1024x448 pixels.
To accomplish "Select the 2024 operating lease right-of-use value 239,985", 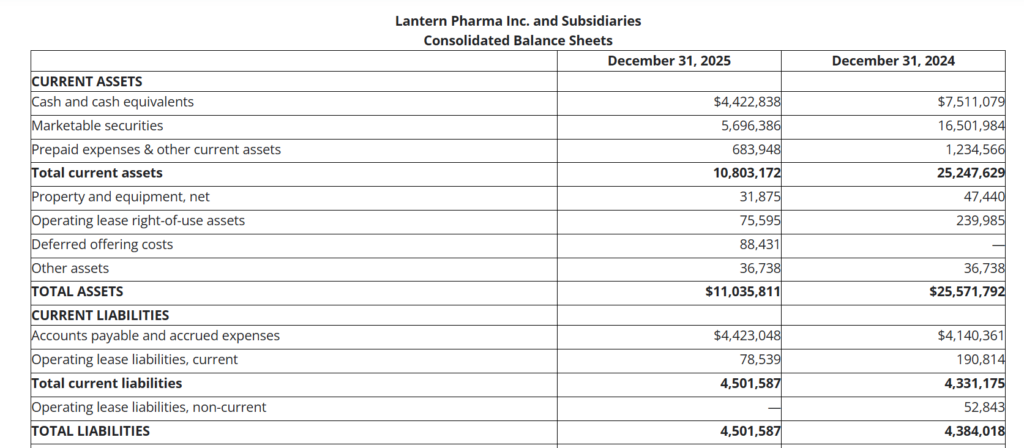I will click(975, 220).
